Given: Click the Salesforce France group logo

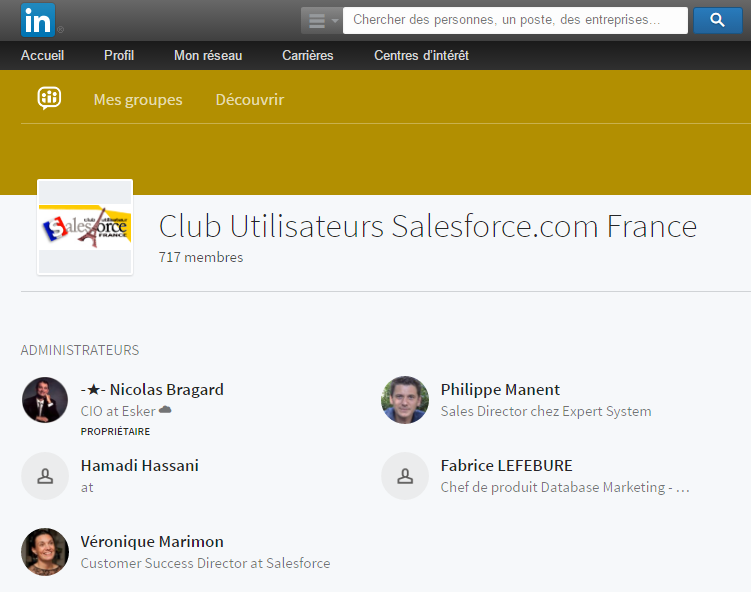Looking at the screenshot, I should click(85, 227).
